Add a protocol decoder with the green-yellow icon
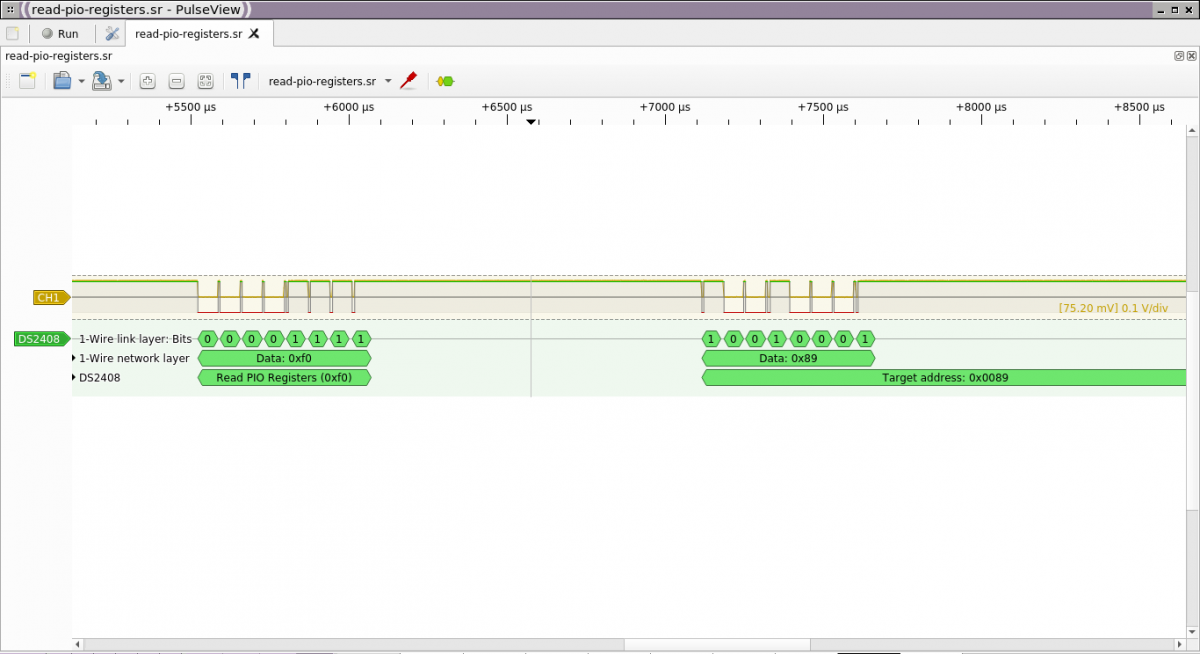This screenshot has height=654, width=1200. click(445, 81)
